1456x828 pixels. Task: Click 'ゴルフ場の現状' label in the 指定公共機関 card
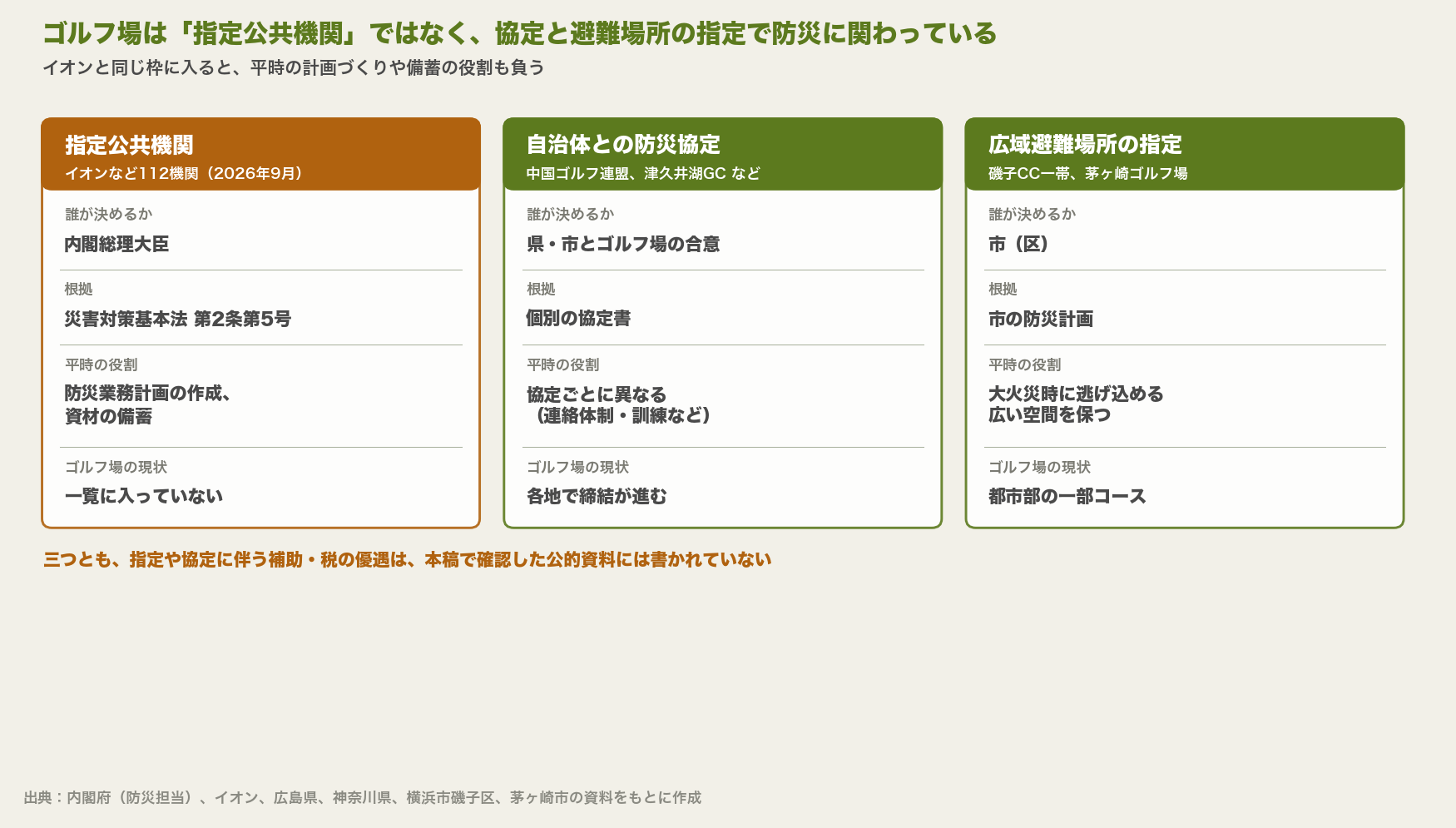116,467
